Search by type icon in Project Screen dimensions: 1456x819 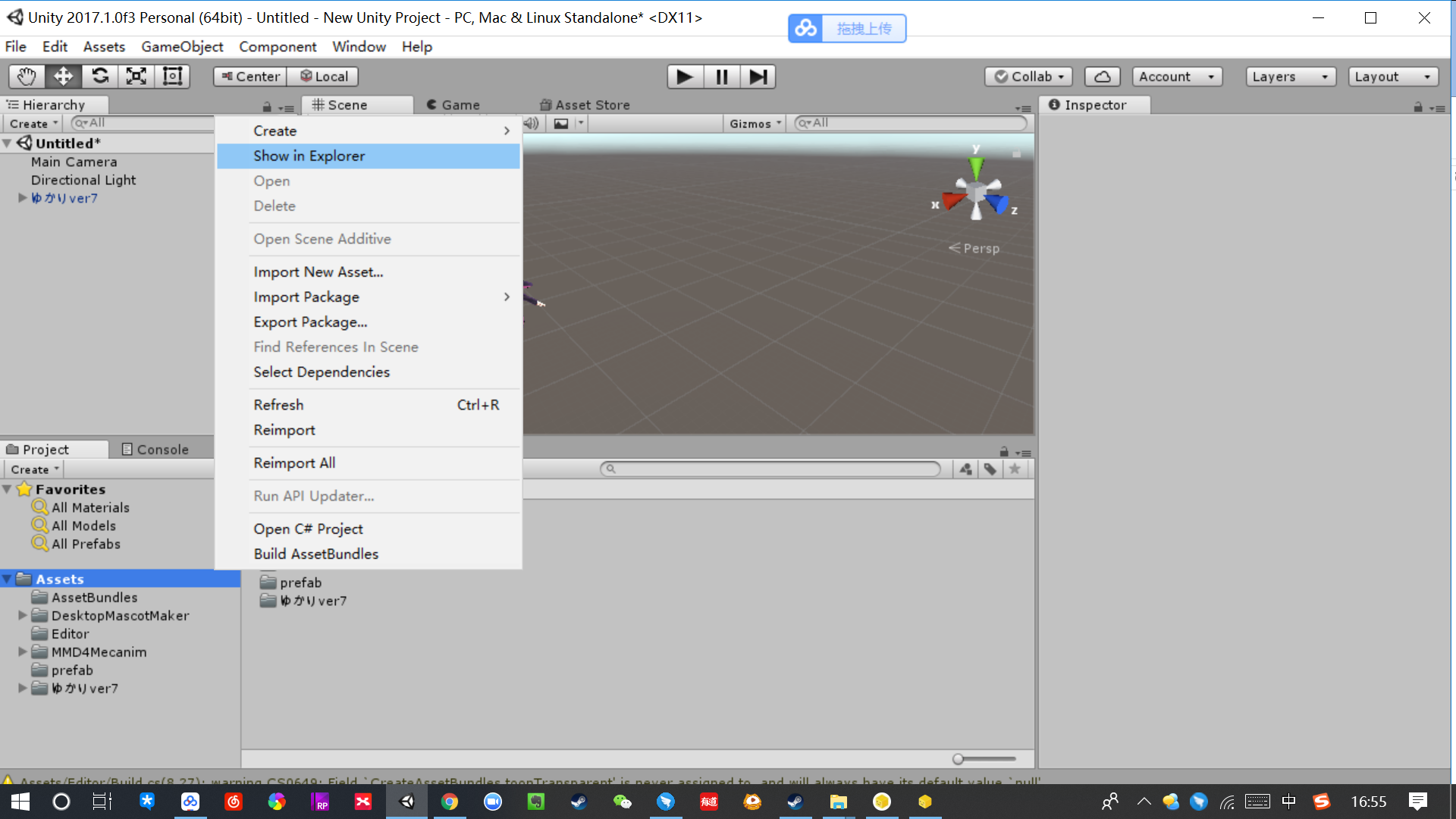(965, 469)
